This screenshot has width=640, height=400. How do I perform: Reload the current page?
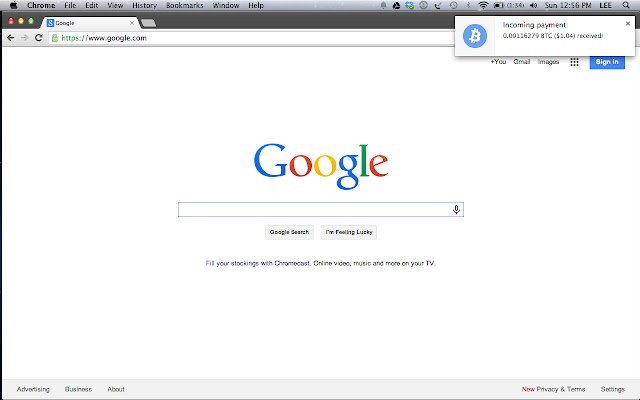[x=38, y=38]
